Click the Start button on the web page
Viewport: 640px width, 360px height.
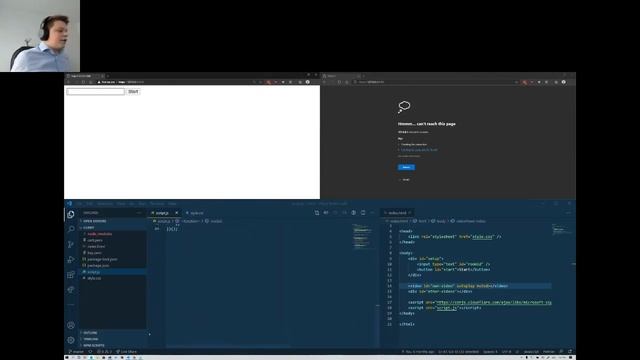click(x=133, y=91)
